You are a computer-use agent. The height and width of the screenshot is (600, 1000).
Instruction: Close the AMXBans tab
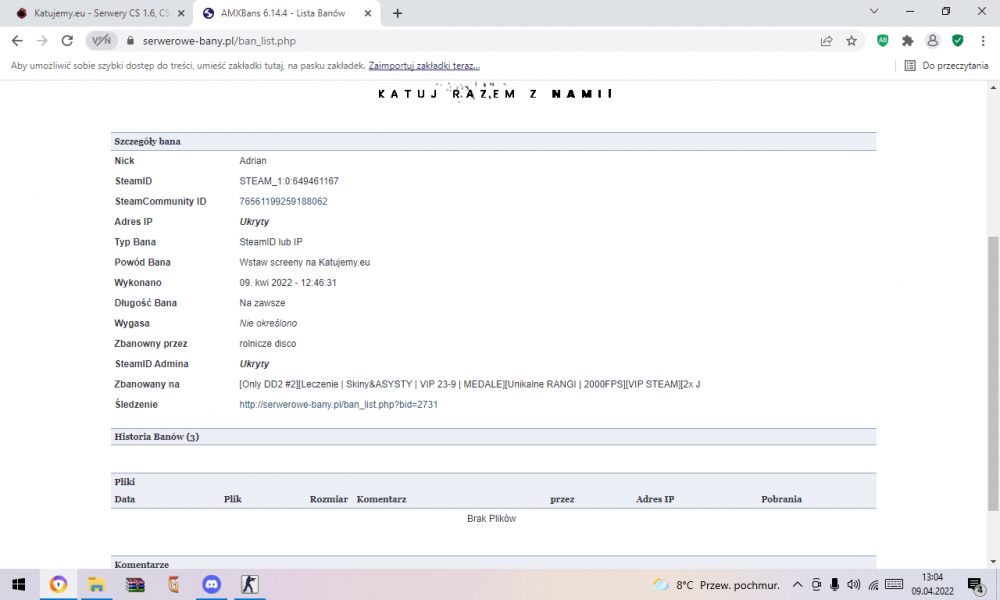pyautogui.click(x=368, y=13)
